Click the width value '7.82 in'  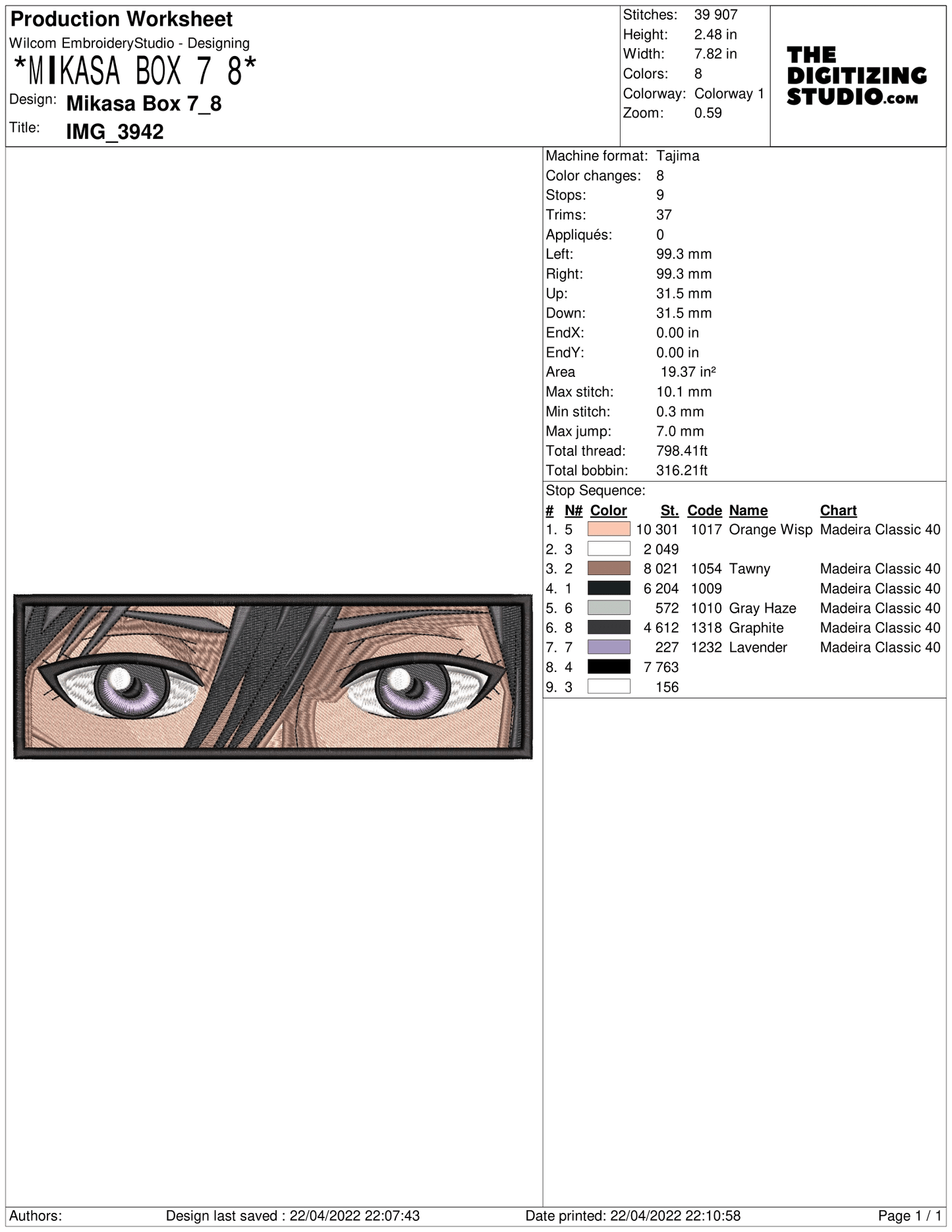pyautogui.click(x=715, y=54)
